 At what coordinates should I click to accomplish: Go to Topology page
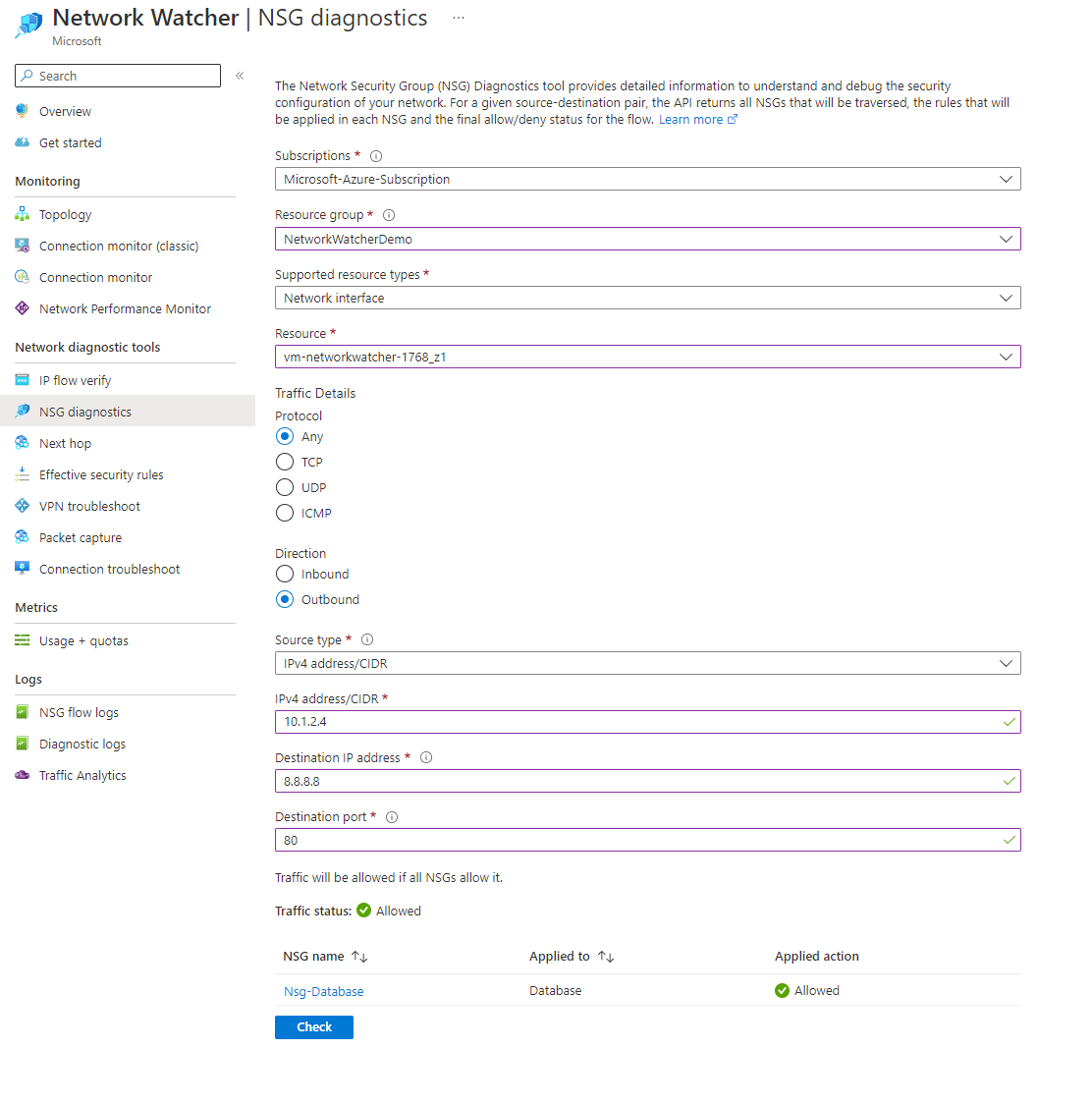(66, 214)
